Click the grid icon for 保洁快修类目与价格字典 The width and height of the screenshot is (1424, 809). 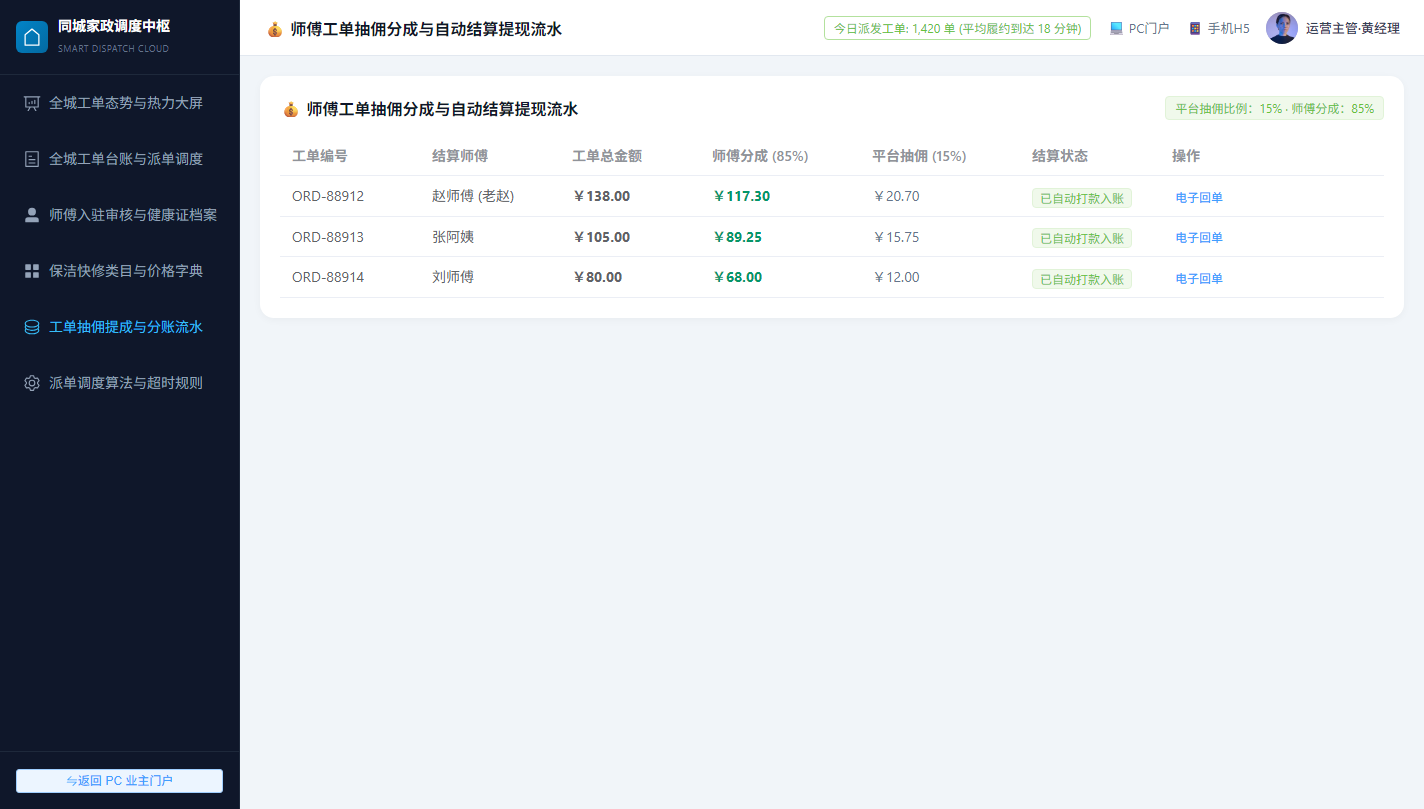click(32, 271)
